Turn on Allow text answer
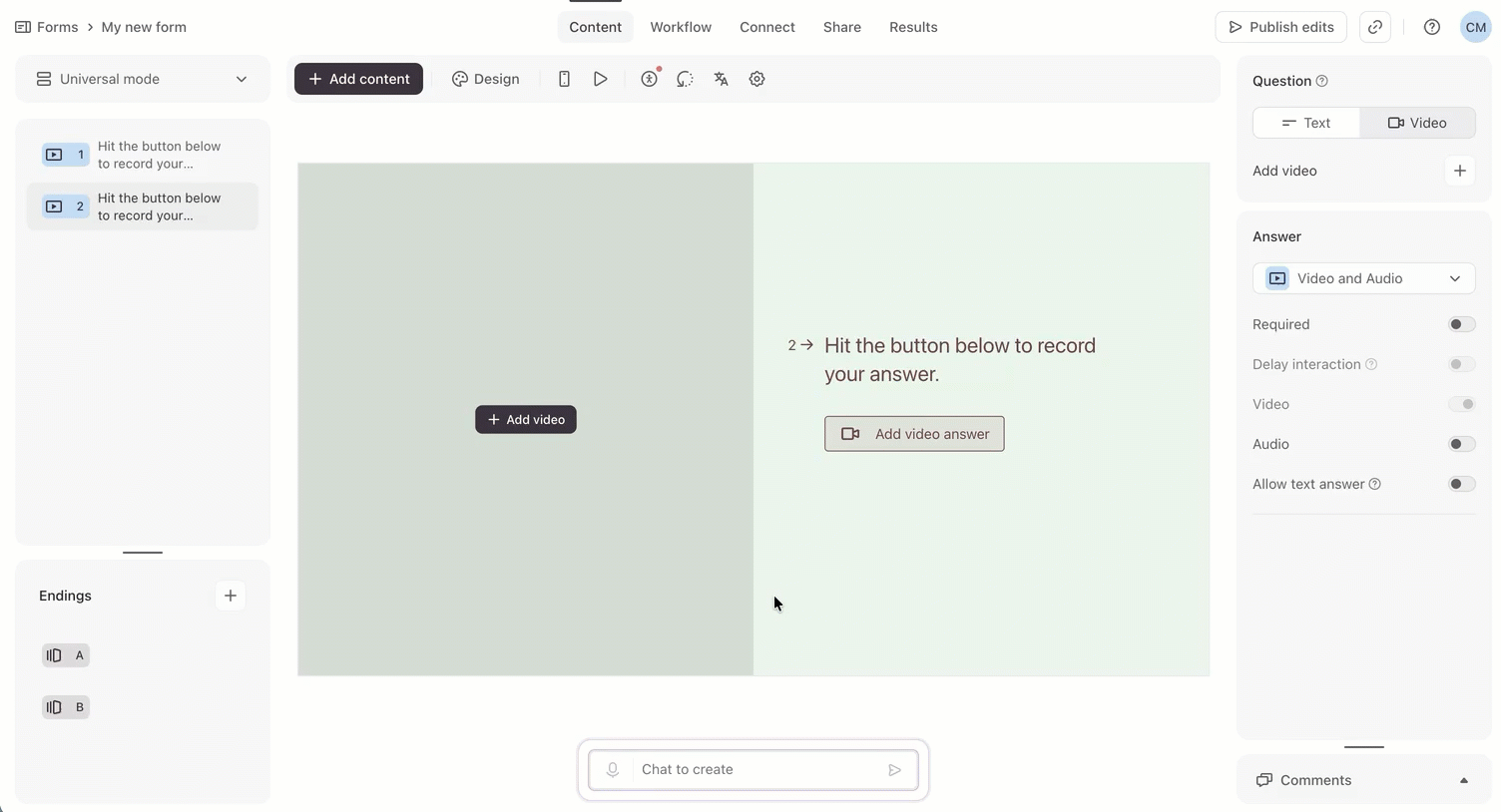The width and height of the screenshot is (1501, 812). click(1460, 484)
